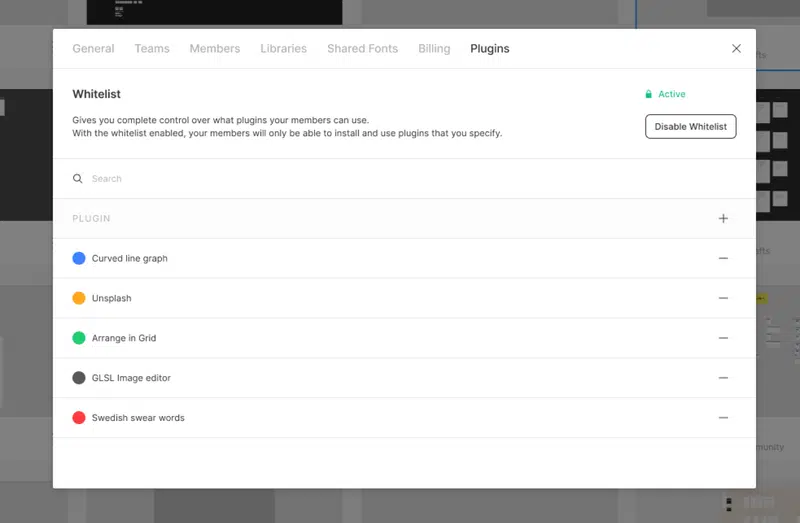The image size is (800, 523).
Task: Remove Swedish swear words via minus icon
Action: click(723, 417)
